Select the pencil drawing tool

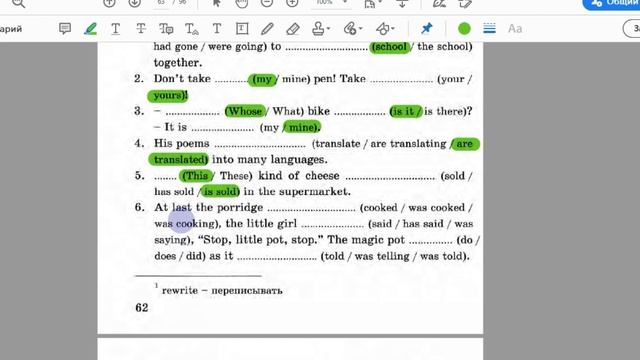pyautogui.click(x=267, y=29)
